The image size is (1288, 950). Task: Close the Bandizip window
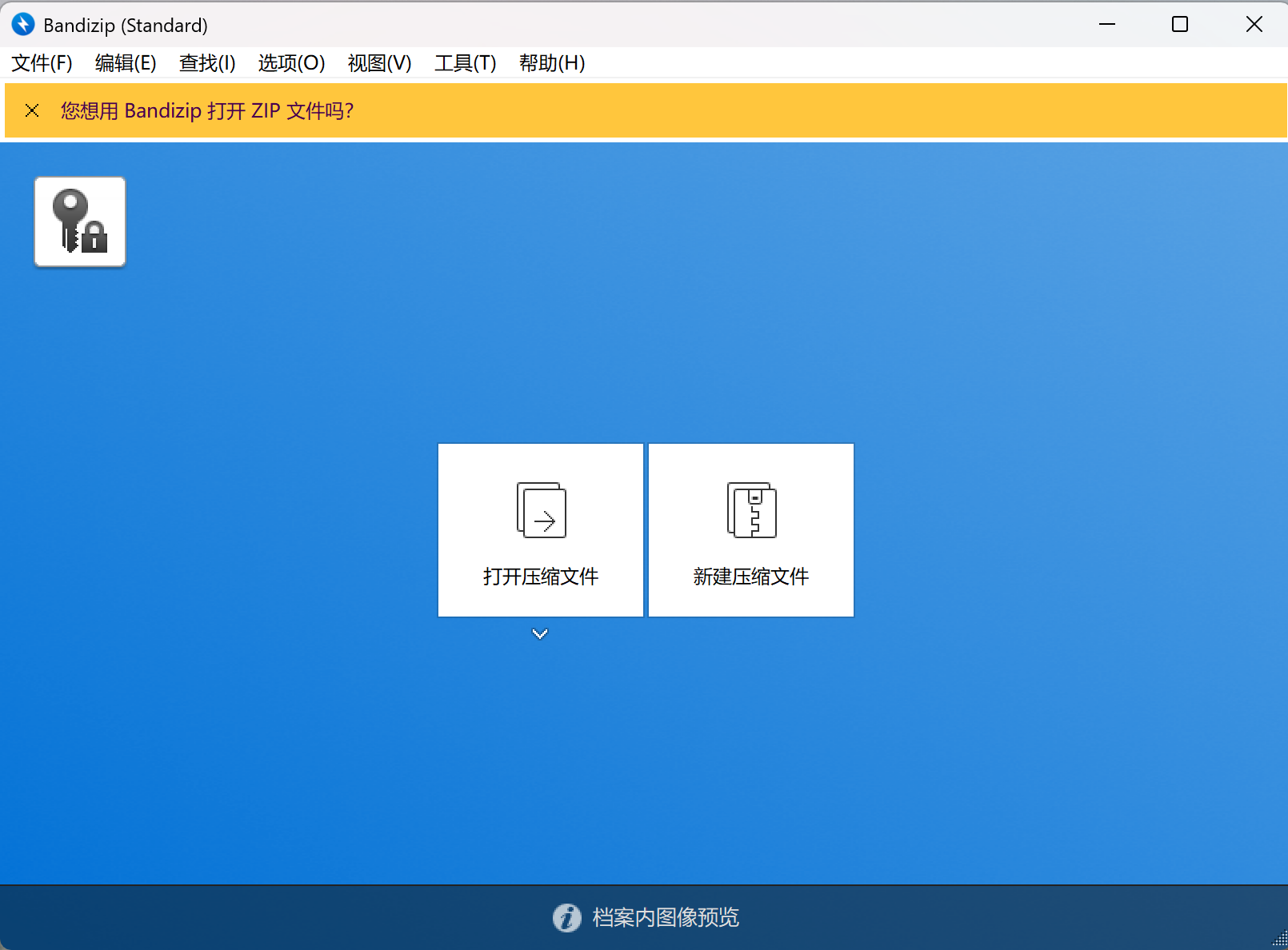click(x=1254, y=25)
